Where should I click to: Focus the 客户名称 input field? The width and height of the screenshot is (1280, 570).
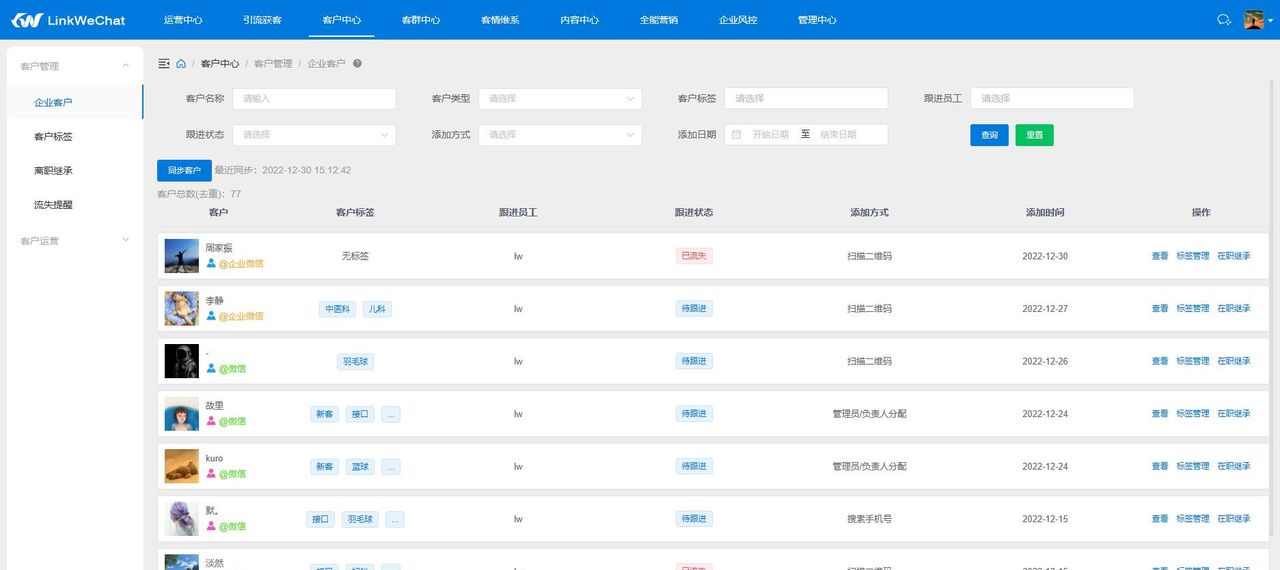tap(314, 98)
